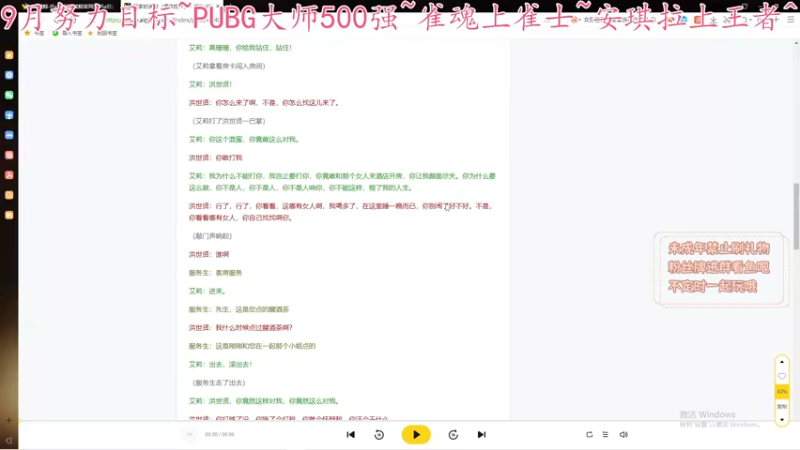Click the collapse sidebar arrow at bottom left
800x450 pixels.
pos(9,440)
